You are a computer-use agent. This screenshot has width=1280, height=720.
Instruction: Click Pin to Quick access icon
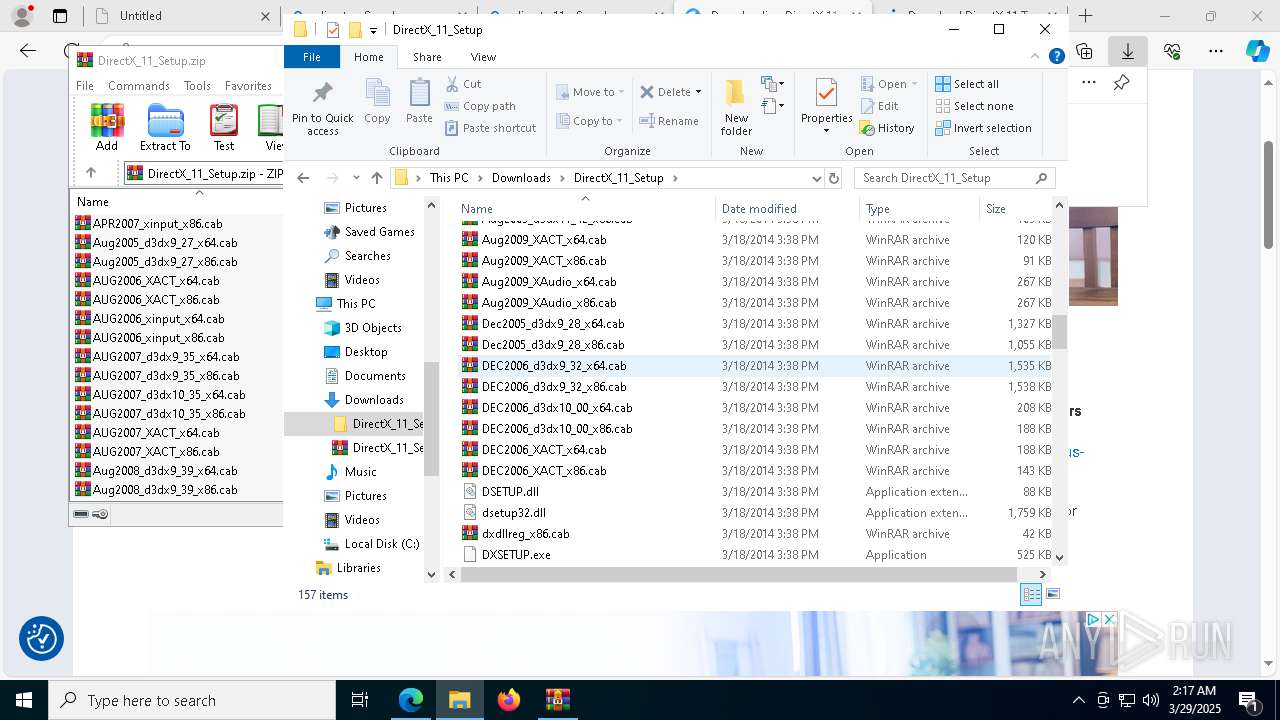tap(322, 109)
